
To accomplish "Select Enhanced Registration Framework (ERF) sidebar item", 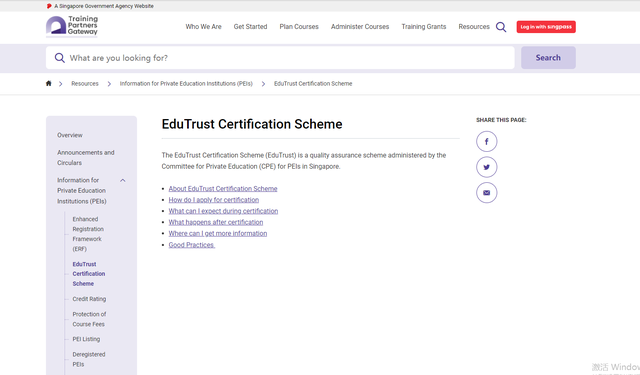I will pos(88,234).
